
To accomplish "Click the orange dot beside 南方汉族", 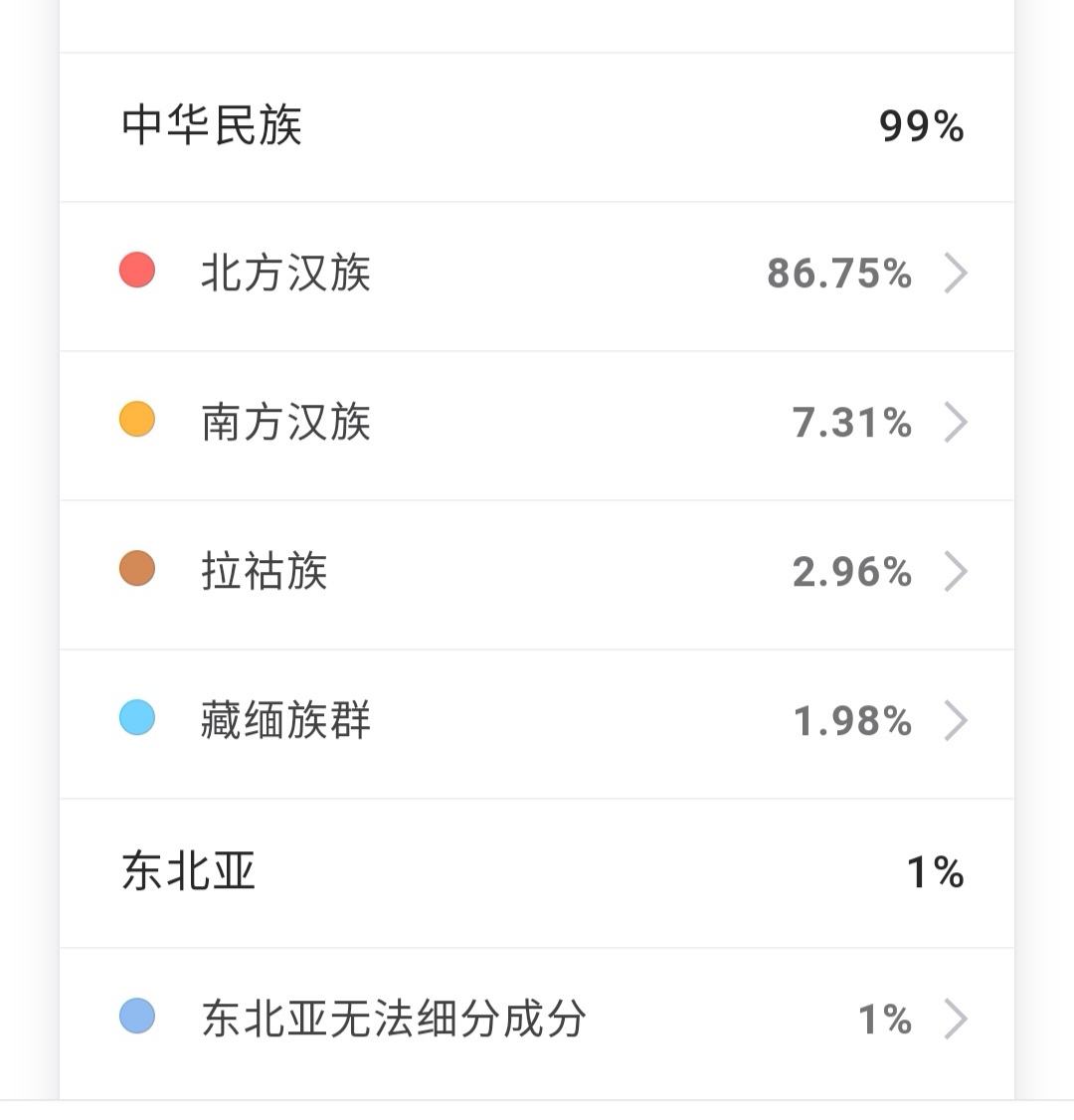I will coord(137,420).
